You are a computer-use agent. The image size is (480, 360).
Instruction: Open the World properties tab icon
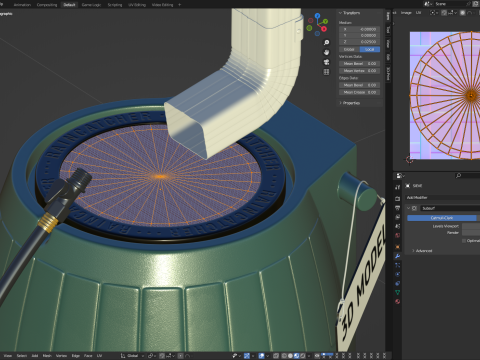[x=397, y=235]
